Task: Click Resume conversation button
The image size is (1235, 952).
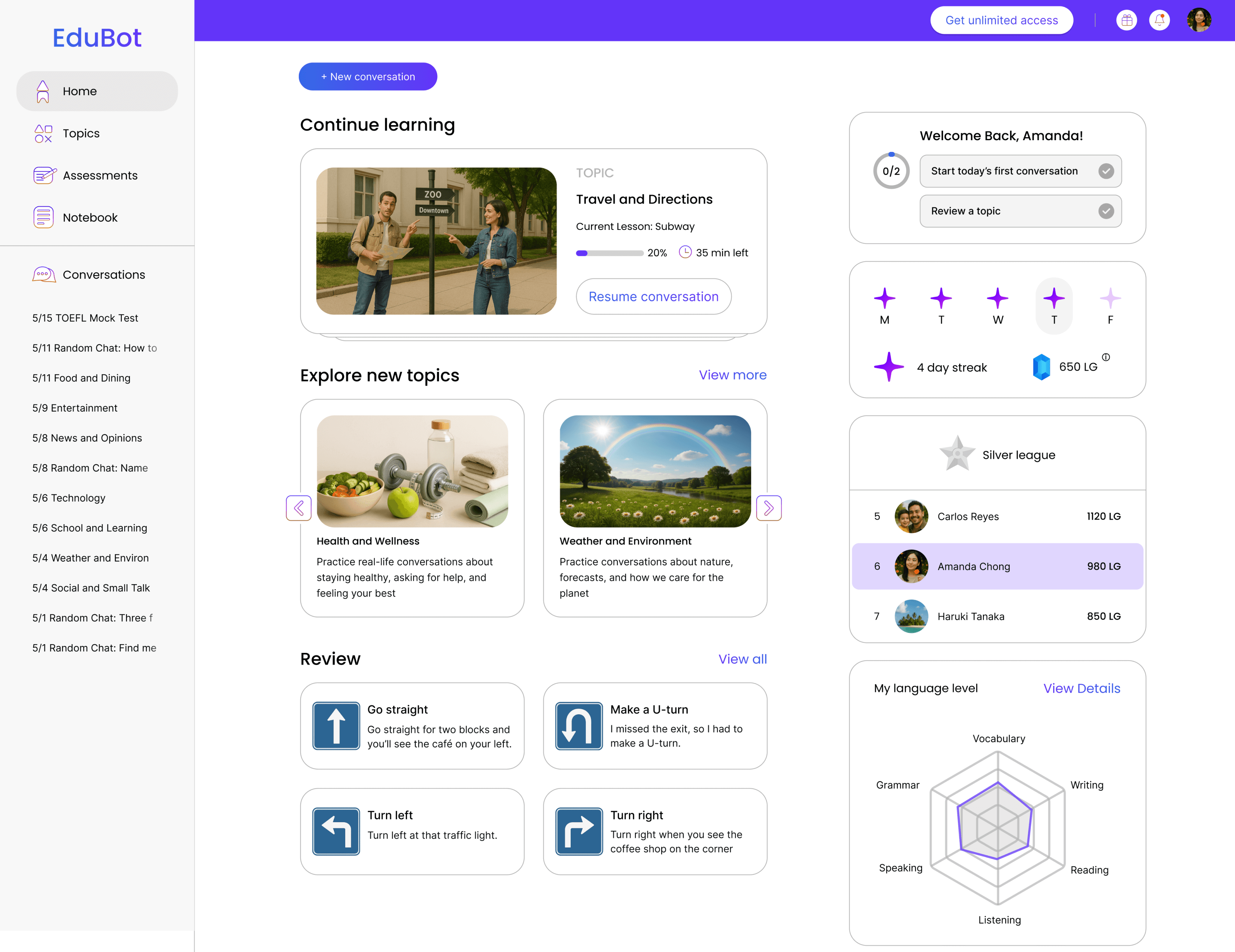Action: [x=653, y=296]
